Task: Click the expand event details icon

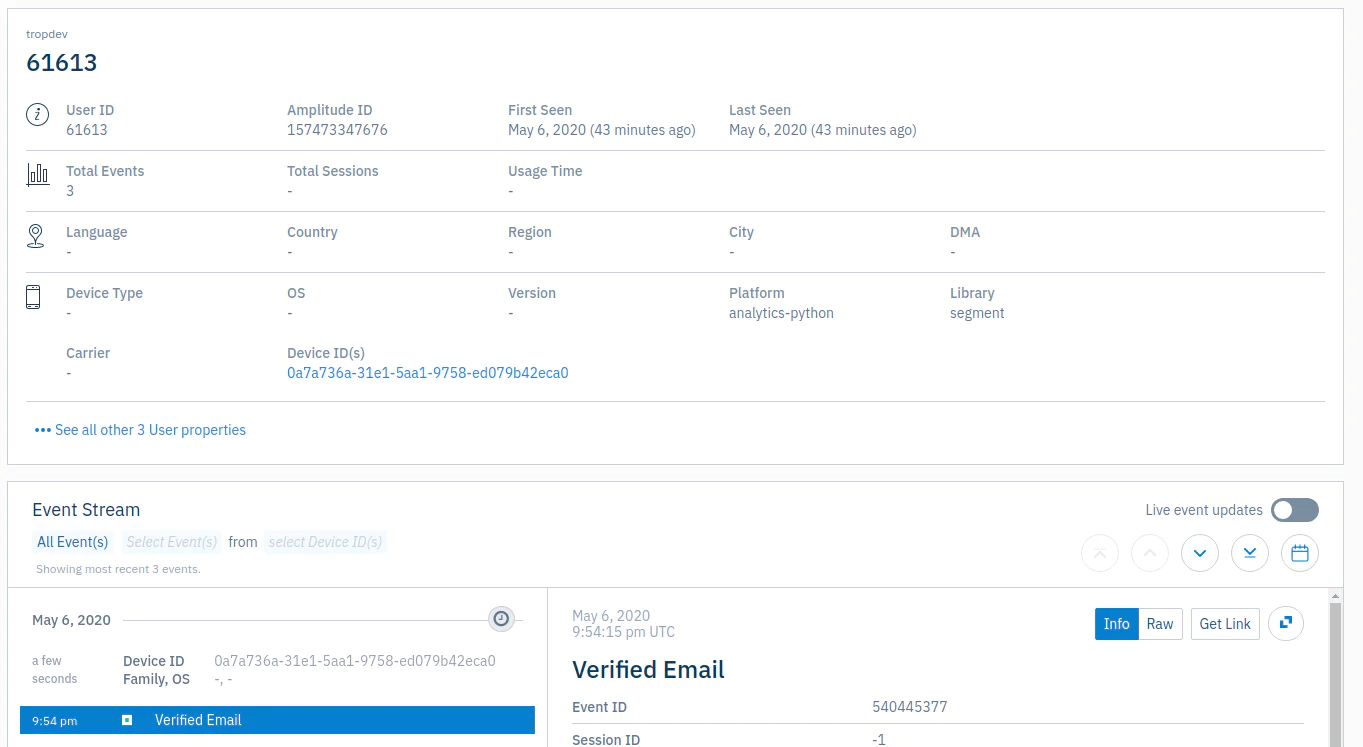Action: 1285,623
